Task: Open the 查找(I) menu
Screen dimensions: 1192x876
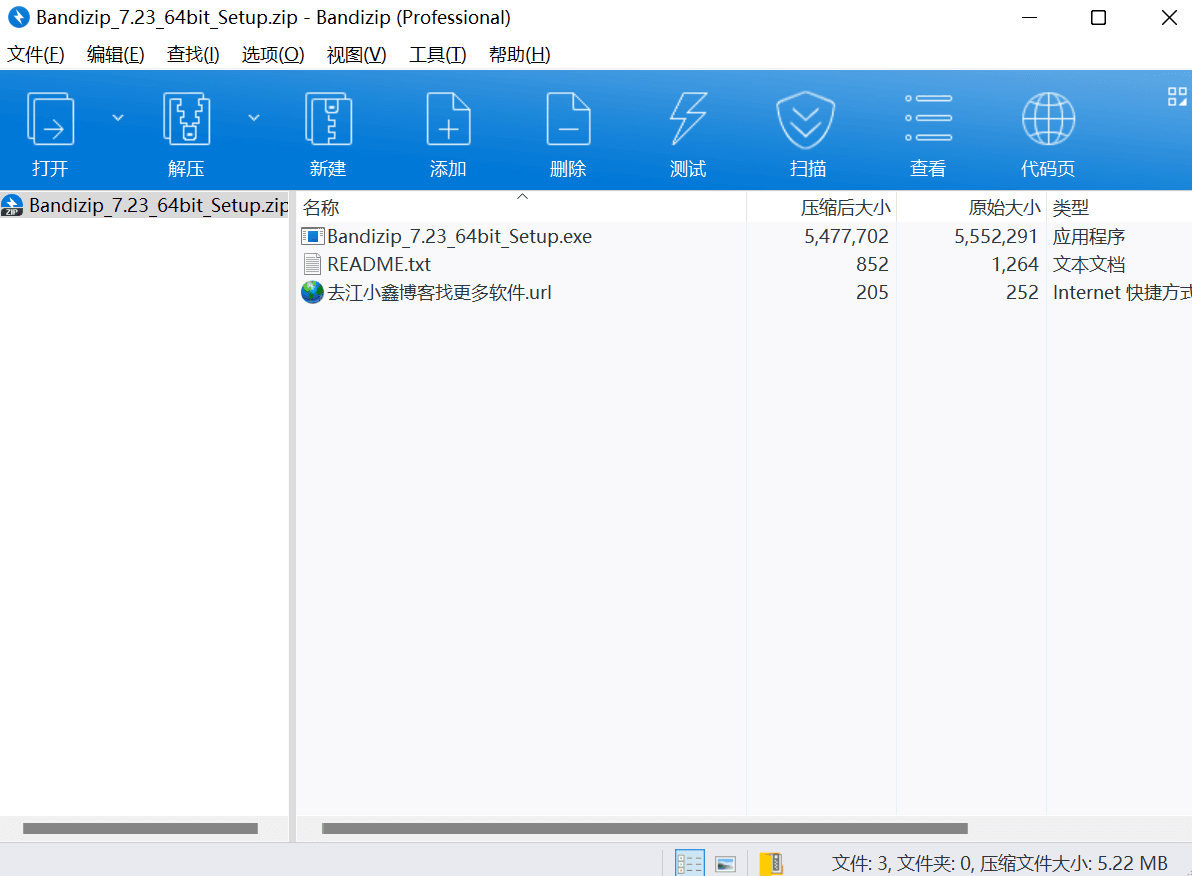Action: pos(193,55)
